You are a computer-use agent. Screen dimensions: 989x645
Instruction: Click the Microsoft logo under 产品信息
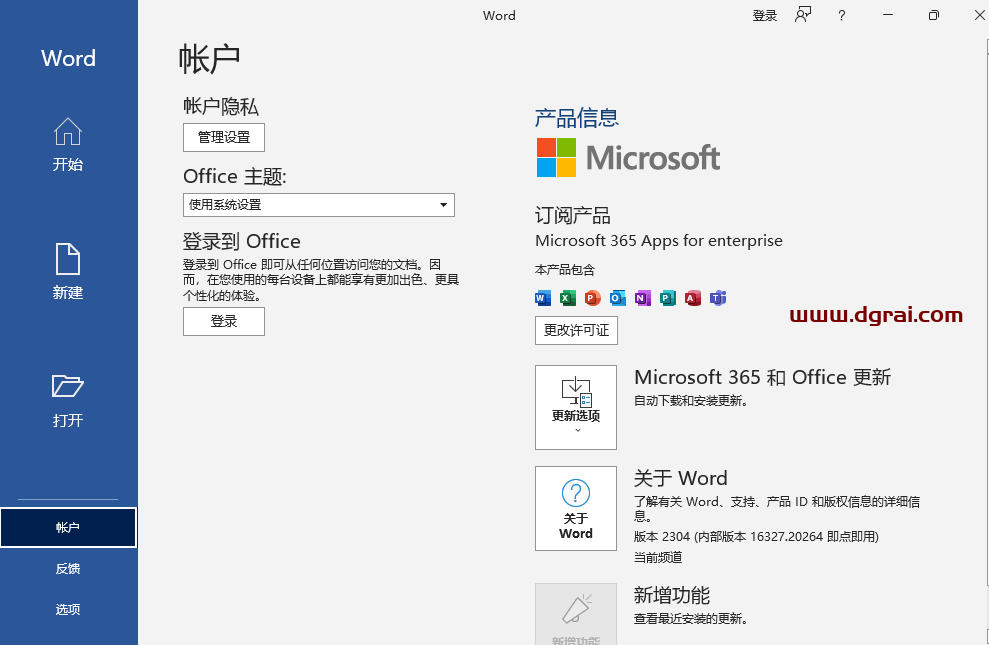tap(628, 158)
